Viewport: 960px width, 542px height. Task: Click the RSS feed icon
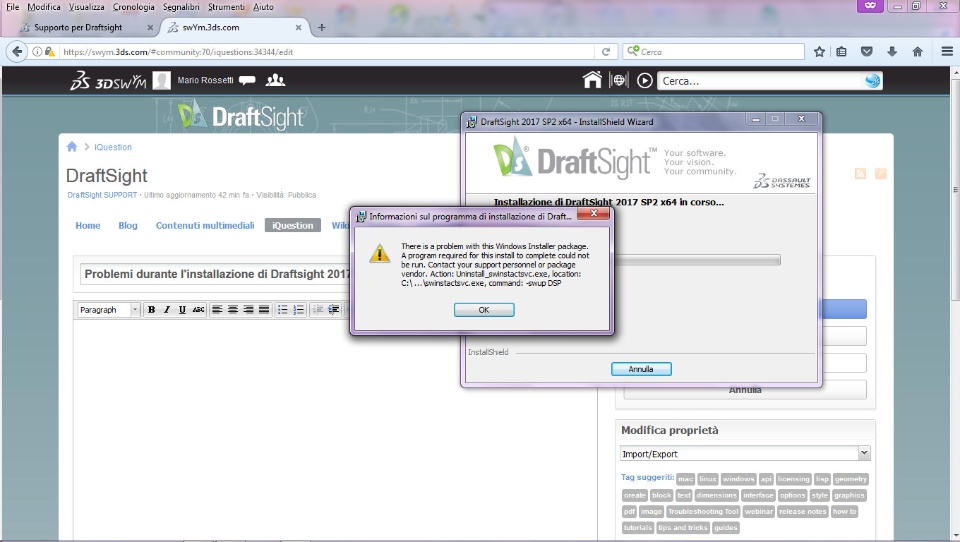pos(860,174)
